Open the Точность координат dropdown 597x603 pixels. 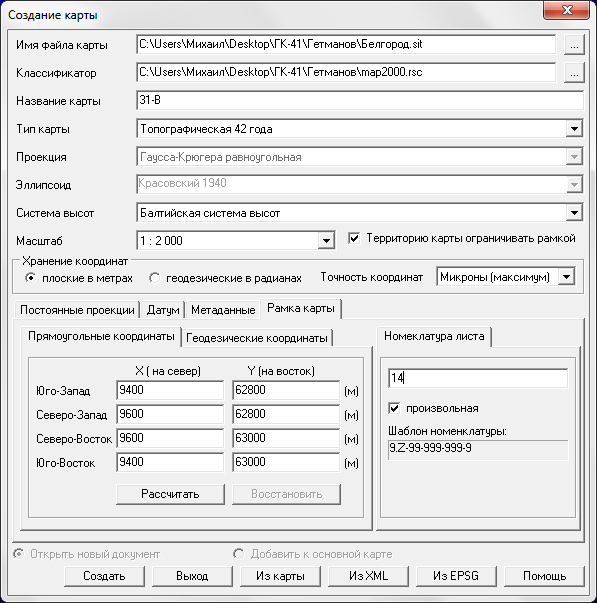click(x=567, y=277)
